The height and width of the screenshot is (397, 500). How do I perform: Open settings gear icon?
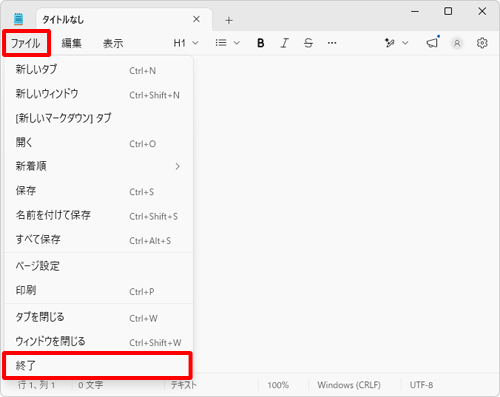[482, 43]
